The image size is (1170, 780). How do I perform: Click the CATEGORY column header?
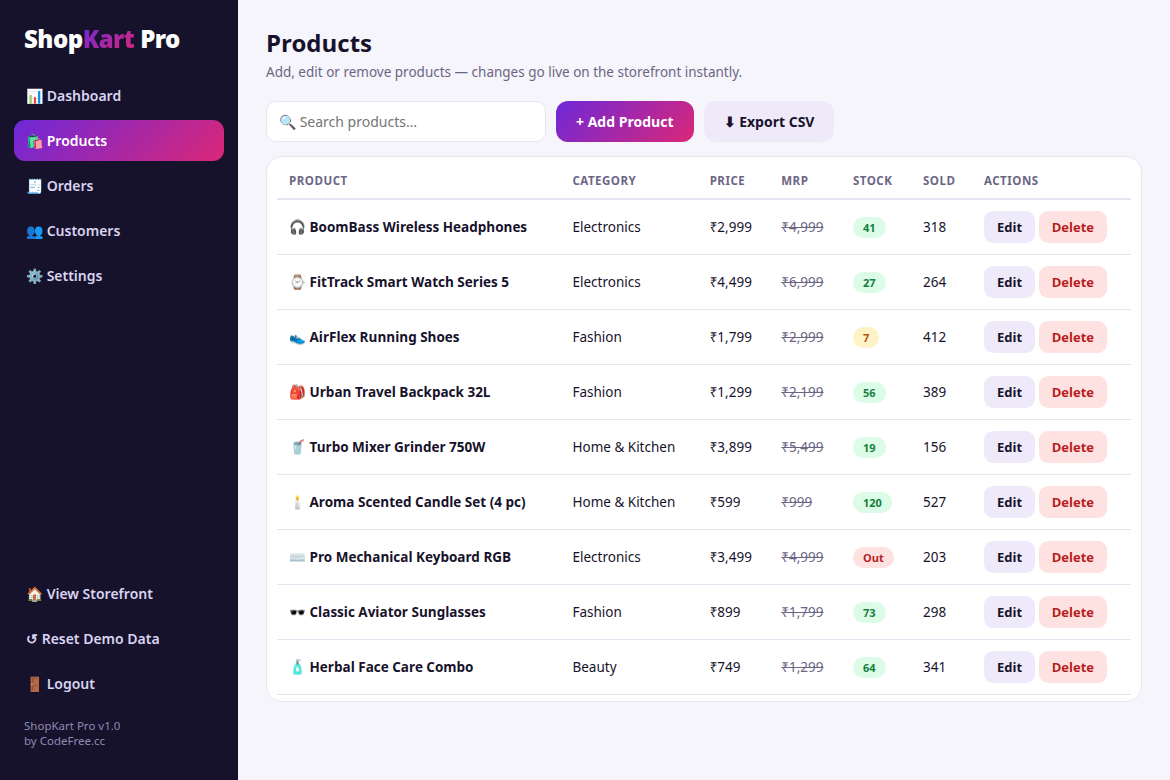(604, 181)
